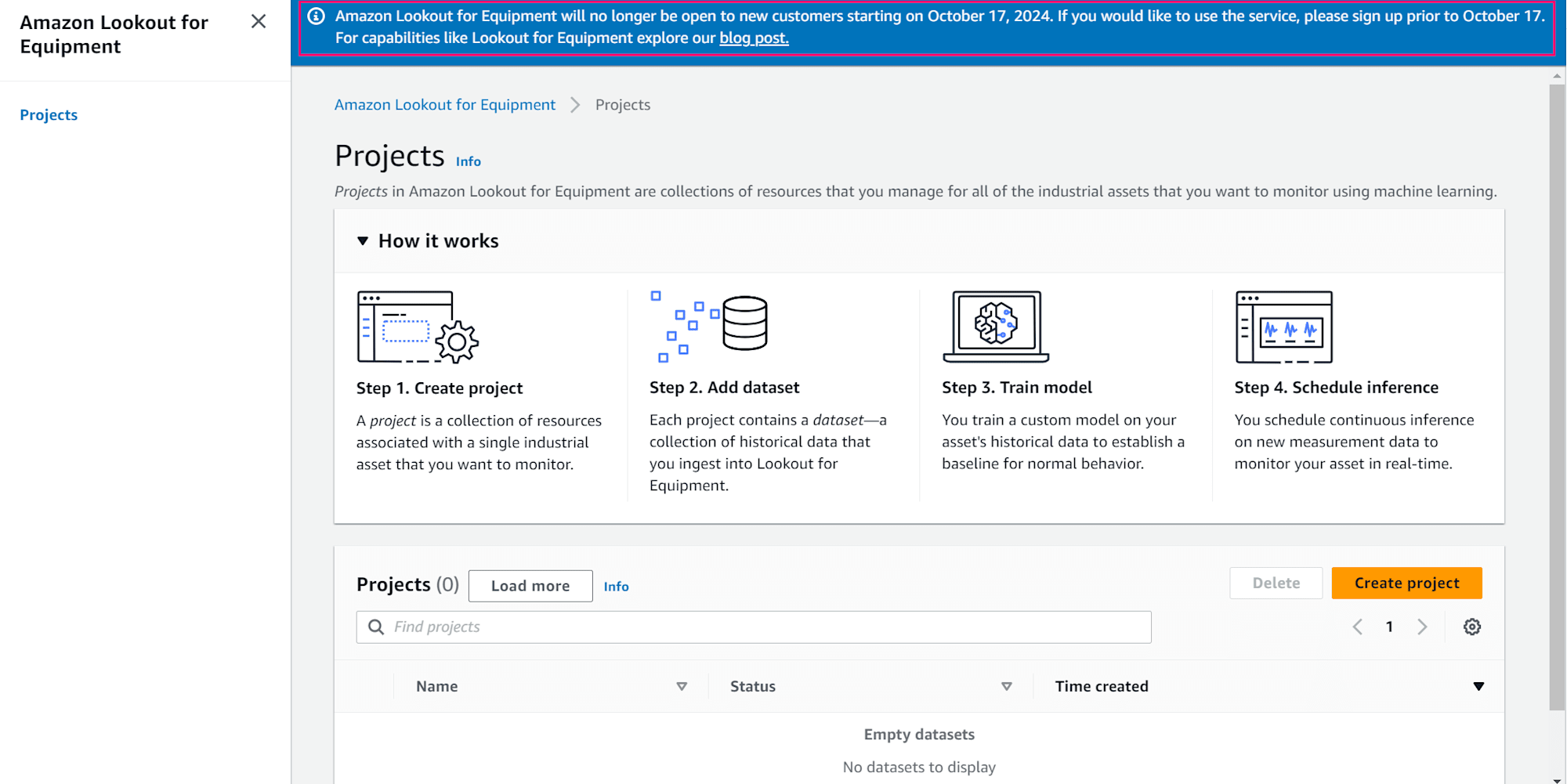Open Info link beside Load more

pos(616,587)
